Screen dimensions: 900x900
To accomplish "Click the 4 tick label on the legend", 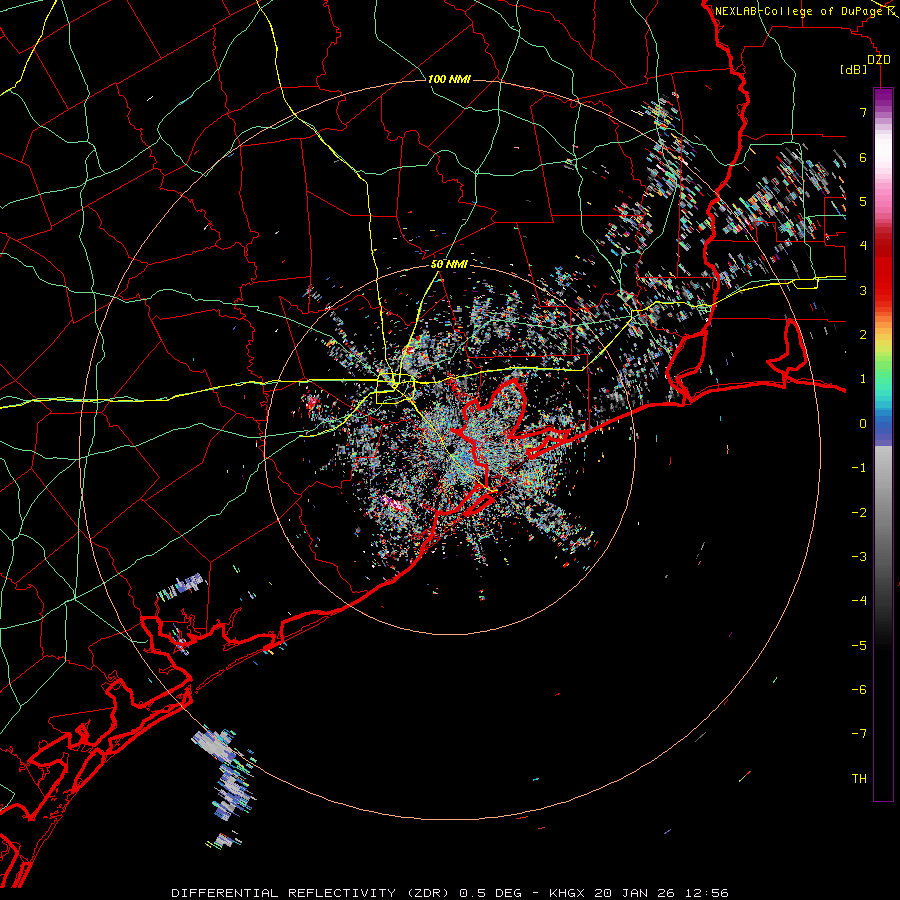I will pos(863,246).
